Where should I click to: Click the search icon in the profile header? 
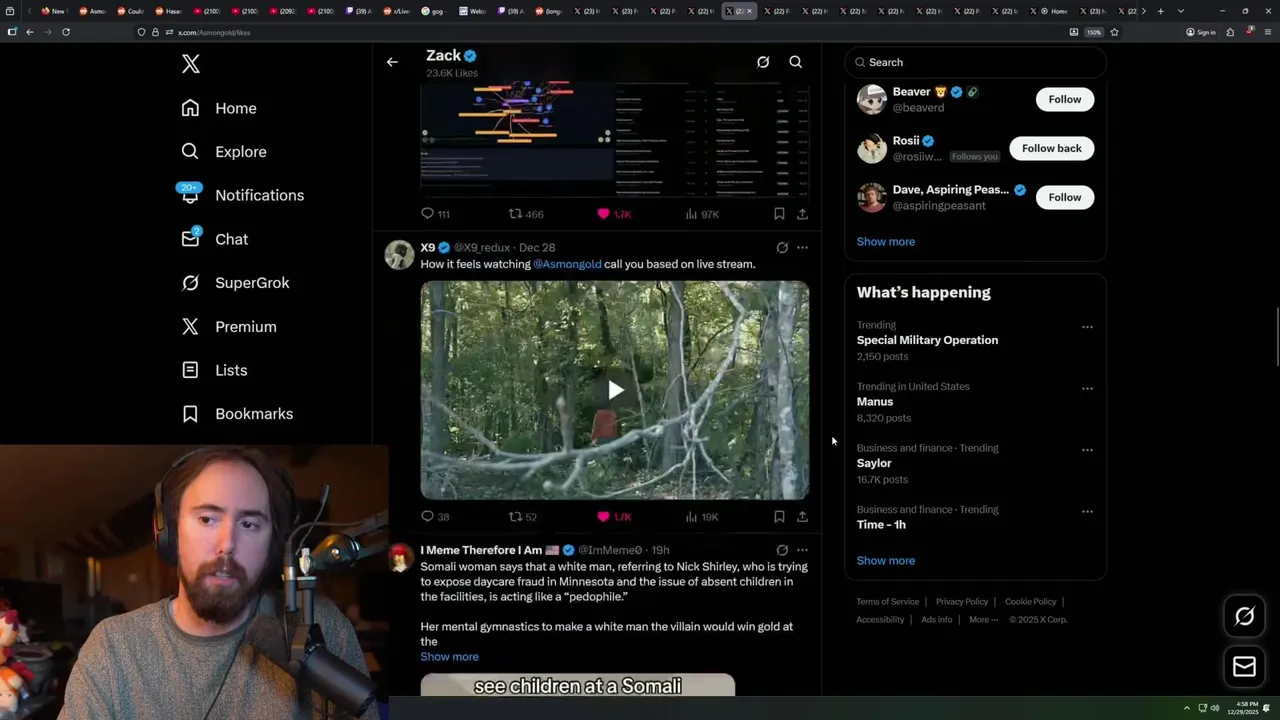(796, 62)
